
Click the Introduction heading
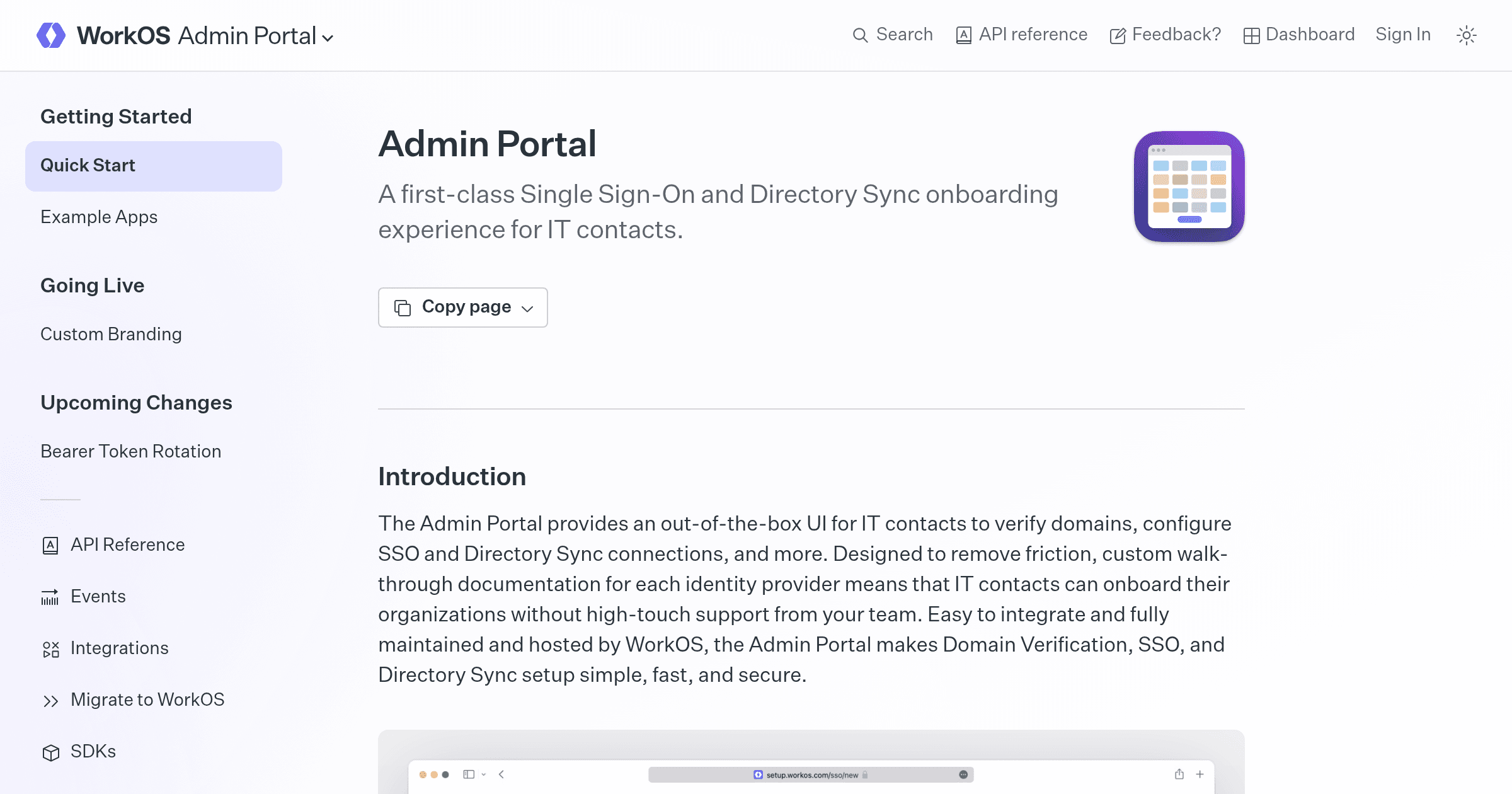pyautogui.click(x=452, y=476)
